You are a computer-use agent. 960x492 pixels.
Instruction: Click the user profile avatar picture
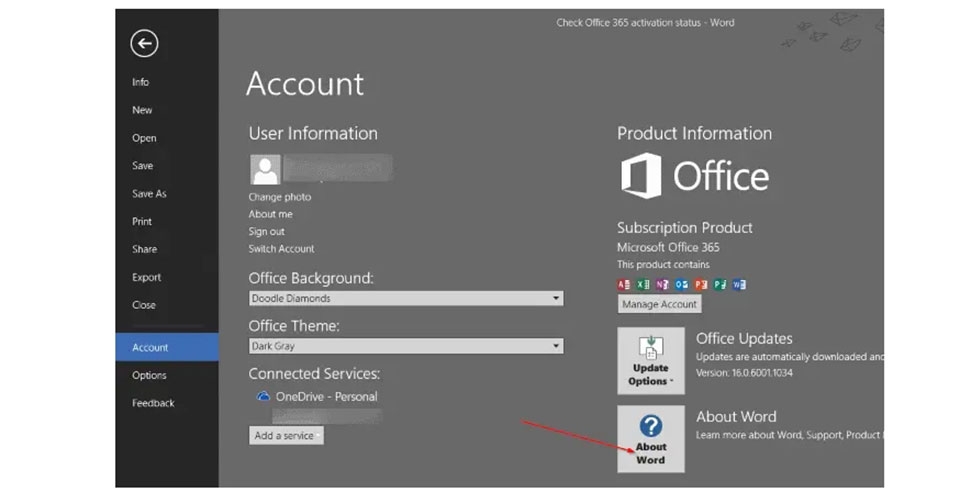(265, 169)
